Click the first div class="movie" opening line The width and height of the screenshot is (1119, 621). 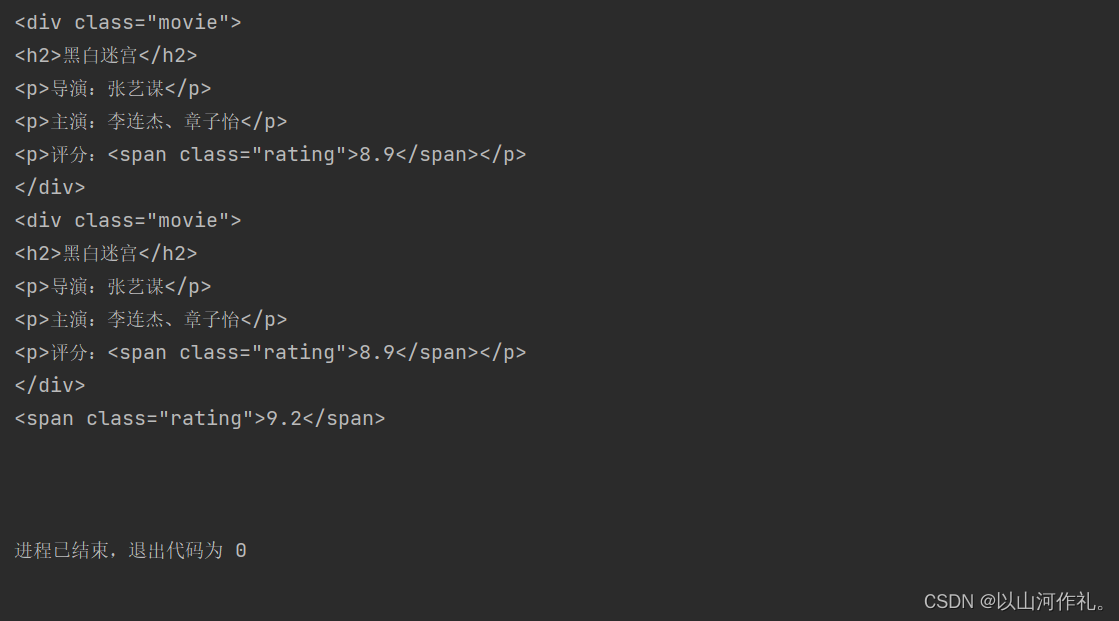click(x=128, y=23)
